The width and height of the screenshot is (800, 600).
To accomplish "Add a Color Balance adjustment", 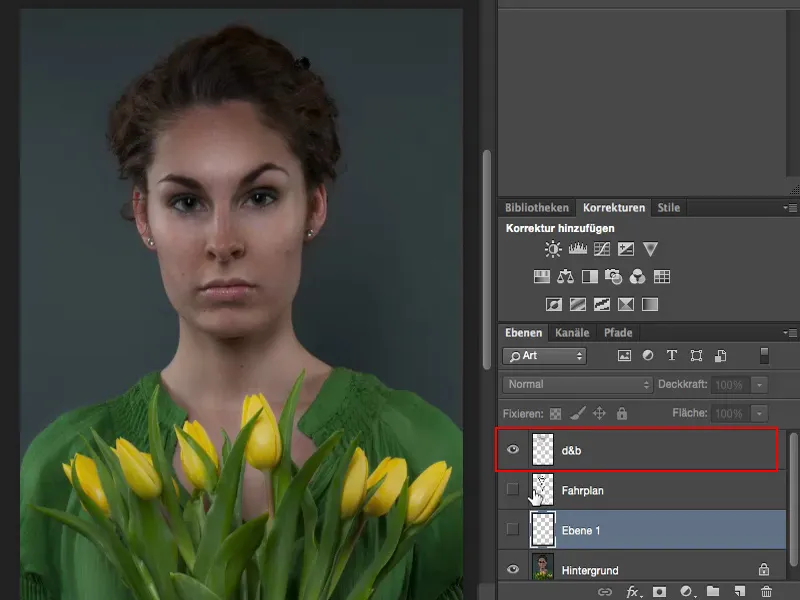I will 565,277.
